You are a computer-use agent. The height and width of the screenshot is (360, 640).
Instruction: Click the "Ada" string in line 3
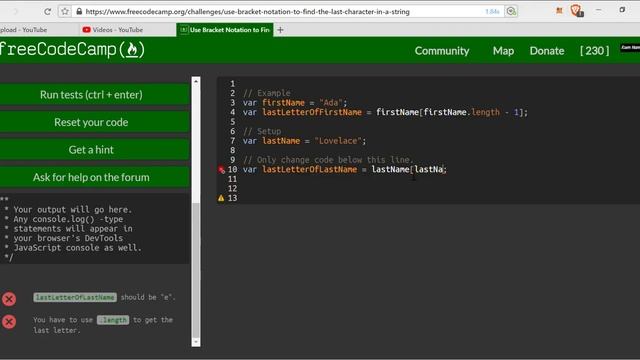coord(331,103)
